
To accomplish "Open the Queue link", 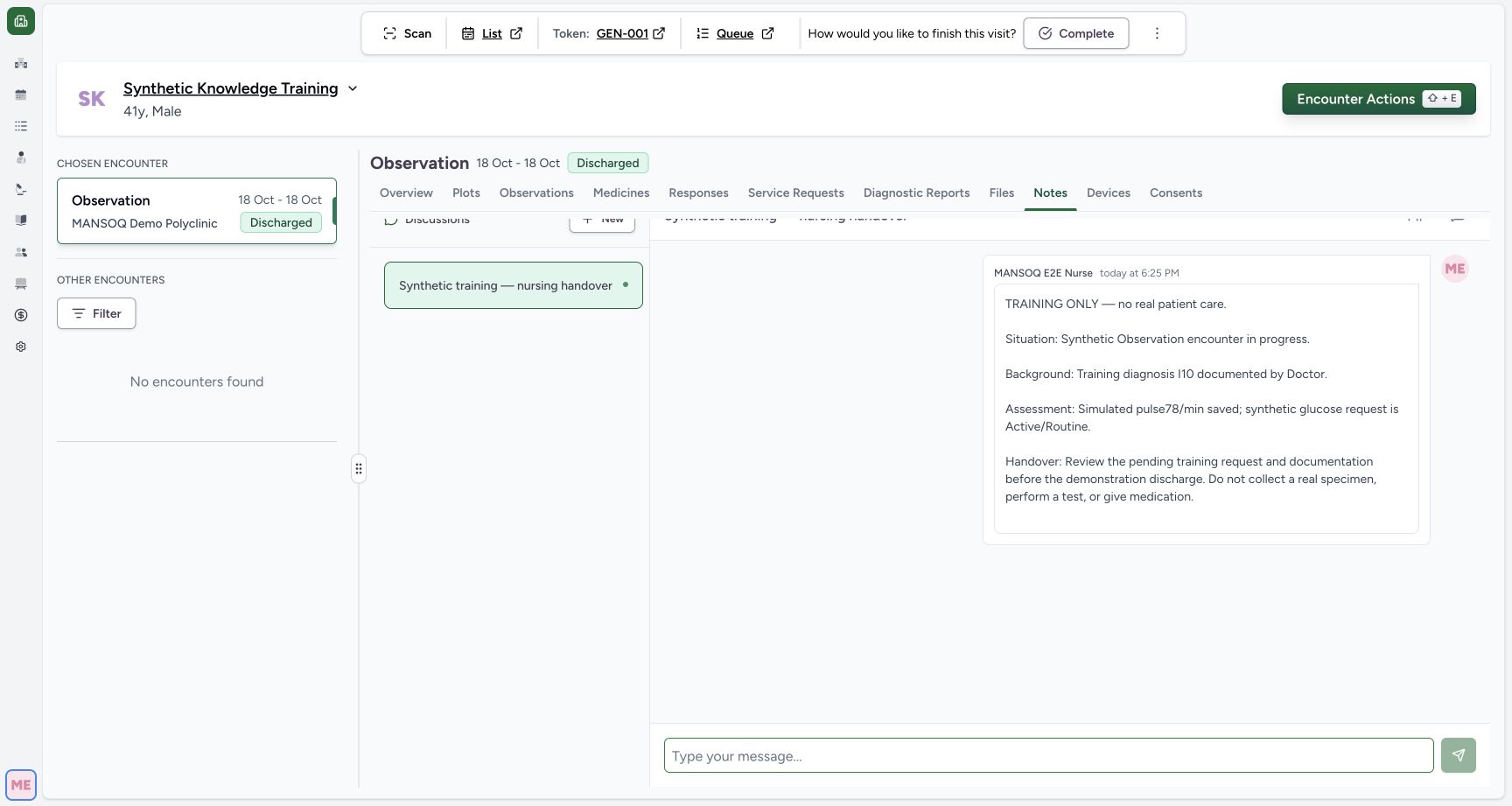I will (735, 33).
